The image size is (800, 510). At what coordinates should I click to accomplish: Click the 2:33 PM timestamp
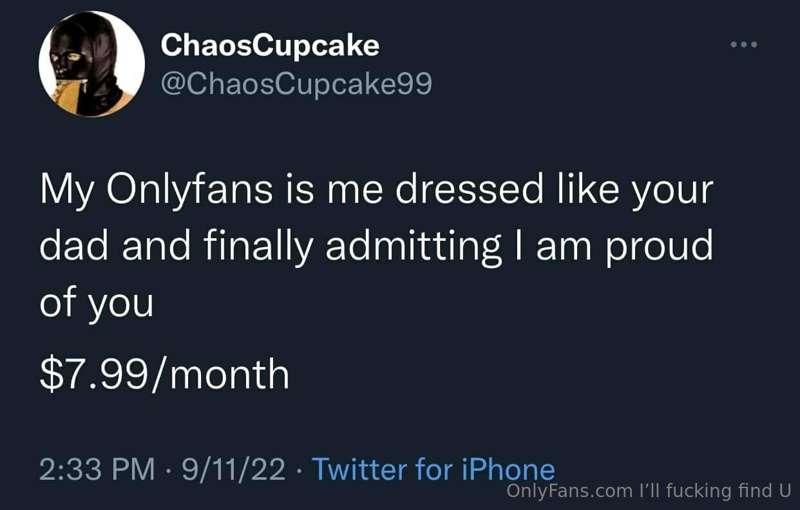[97, 469]
